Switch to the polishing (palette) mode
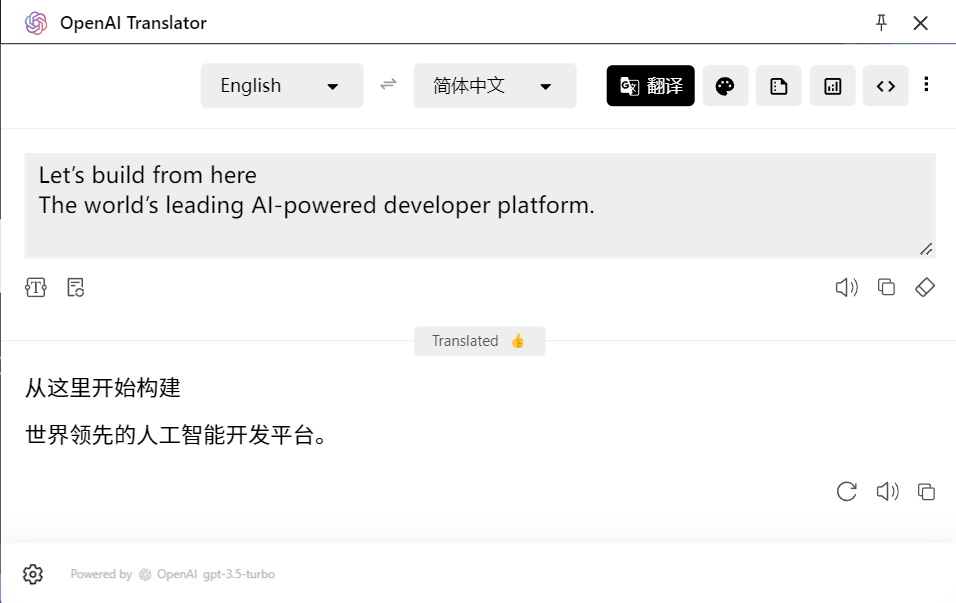 click(725, 86)
